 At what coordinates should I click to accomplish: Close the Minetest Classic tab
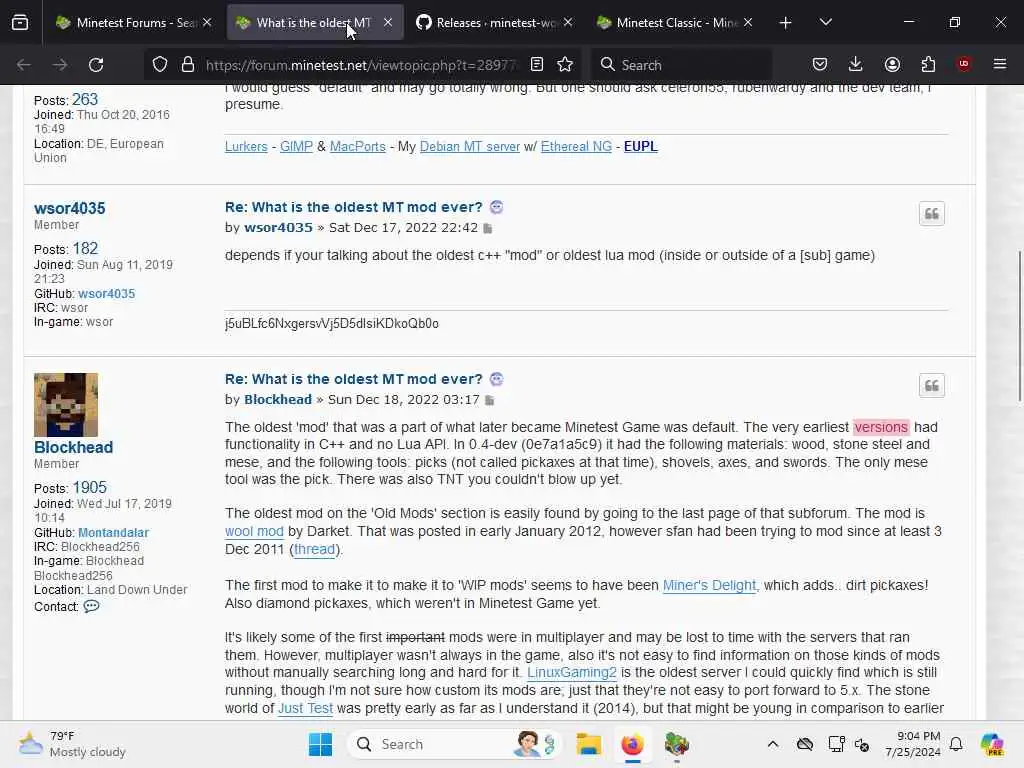click(748, 22)
